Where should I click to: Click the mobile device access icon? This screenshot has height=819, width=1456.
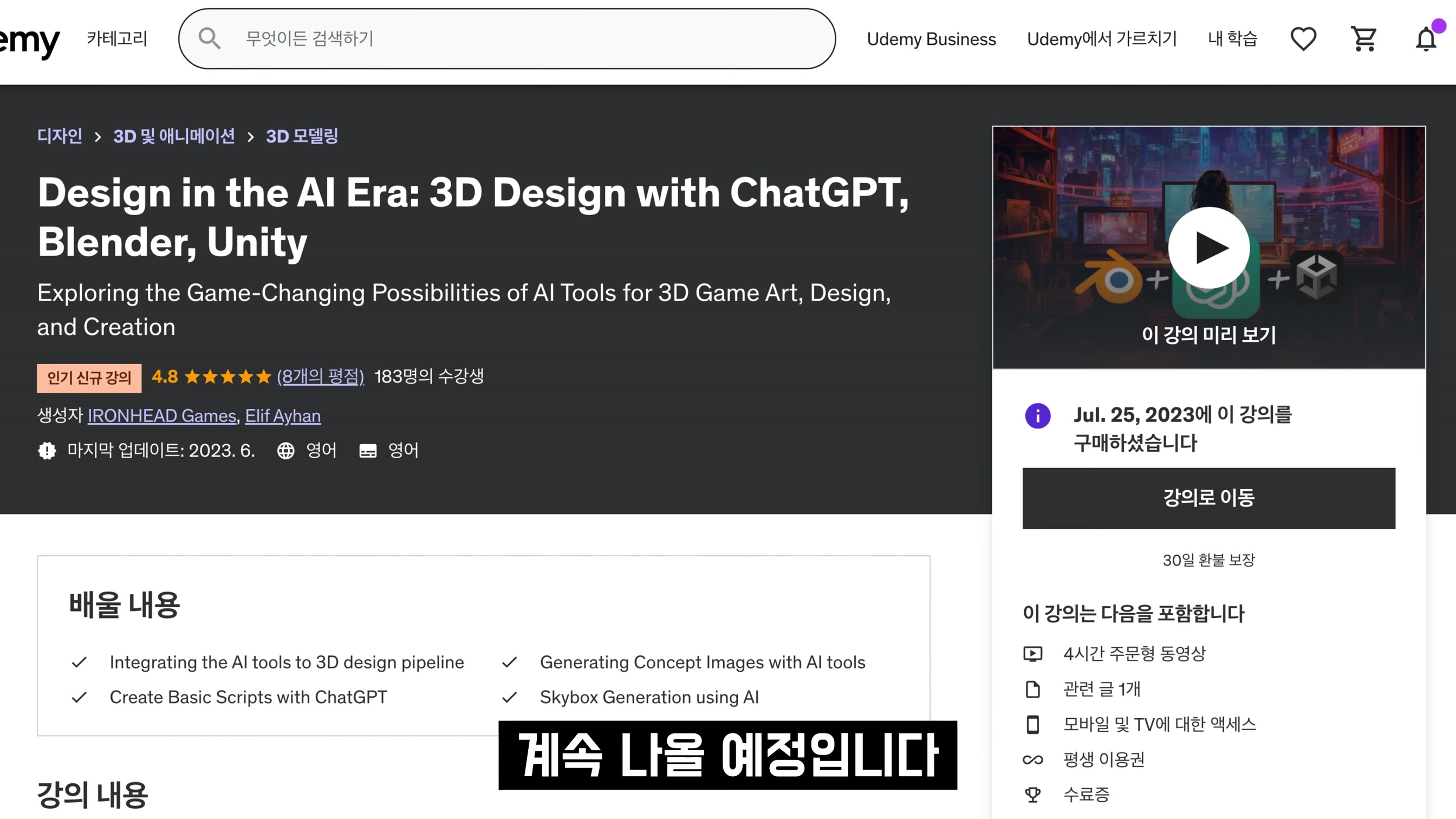click(x=1032, y=724)
